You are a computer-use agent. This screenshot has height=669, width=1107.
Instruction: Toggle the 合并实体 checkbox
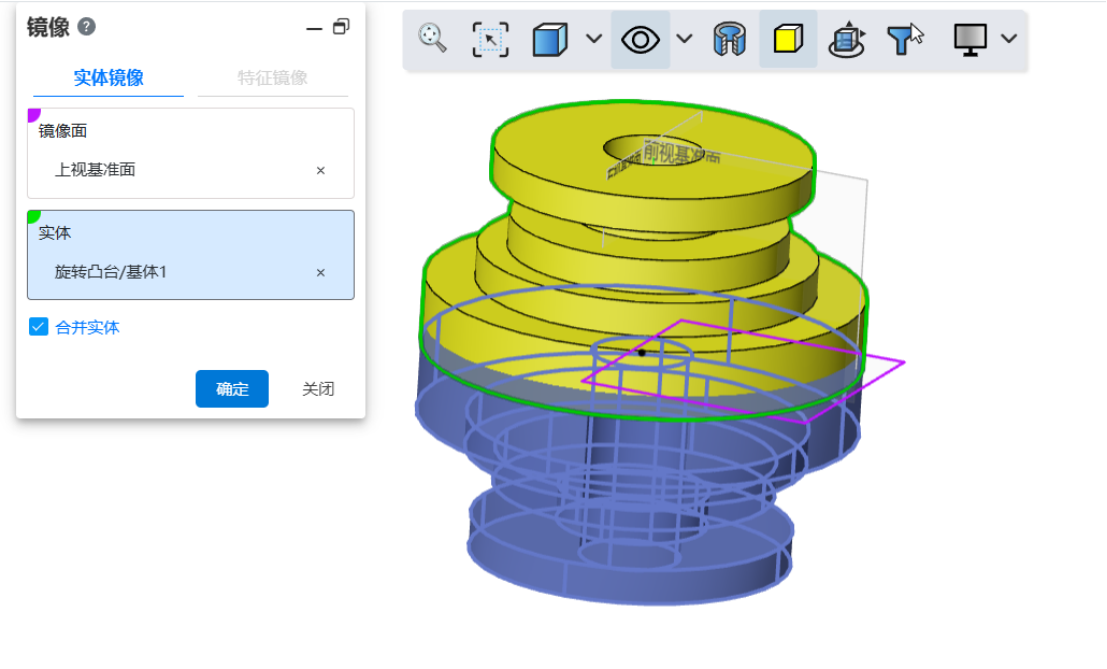coord(39,327)
